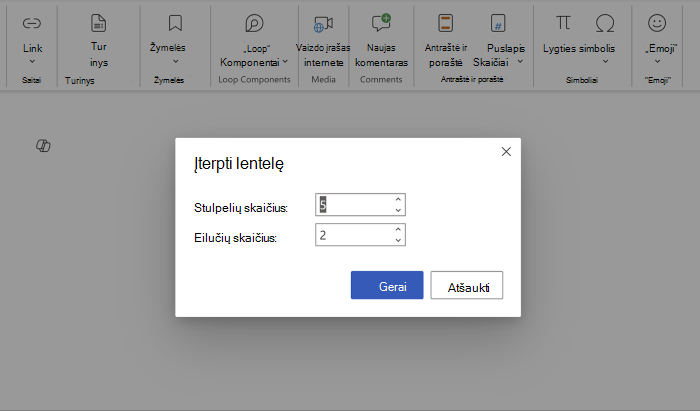Expand the Simbolis dropdown chevron

pos(605,61)
